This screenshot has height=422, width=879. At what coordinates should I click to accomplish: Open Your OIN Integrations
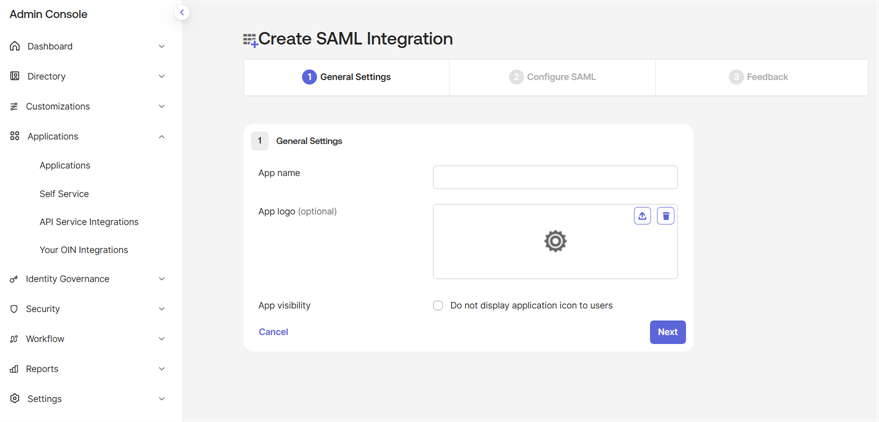pos(84,249)
